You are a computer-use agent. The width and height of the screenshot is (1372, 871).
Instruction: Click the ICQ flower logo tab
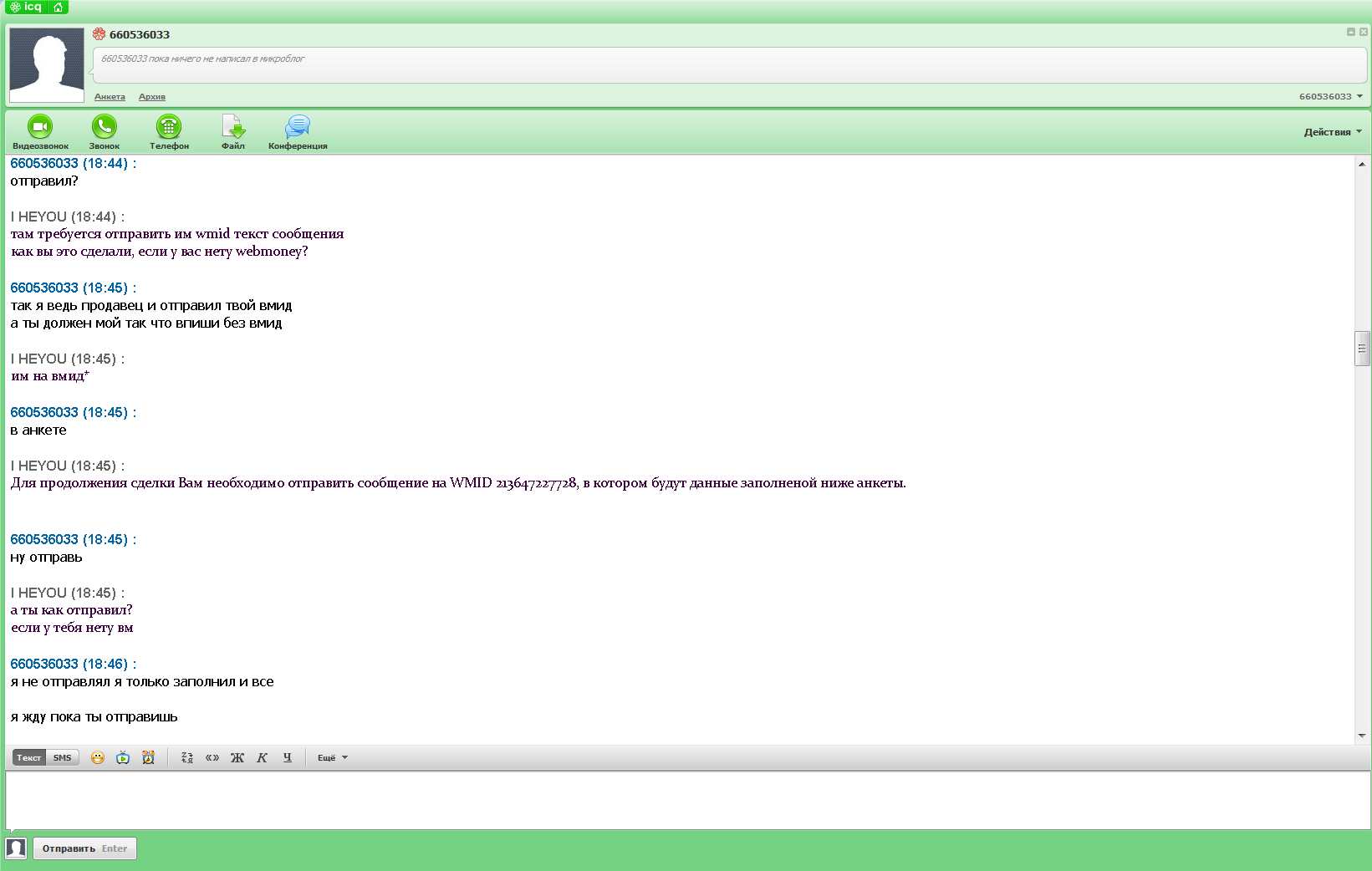pos(26,7)
